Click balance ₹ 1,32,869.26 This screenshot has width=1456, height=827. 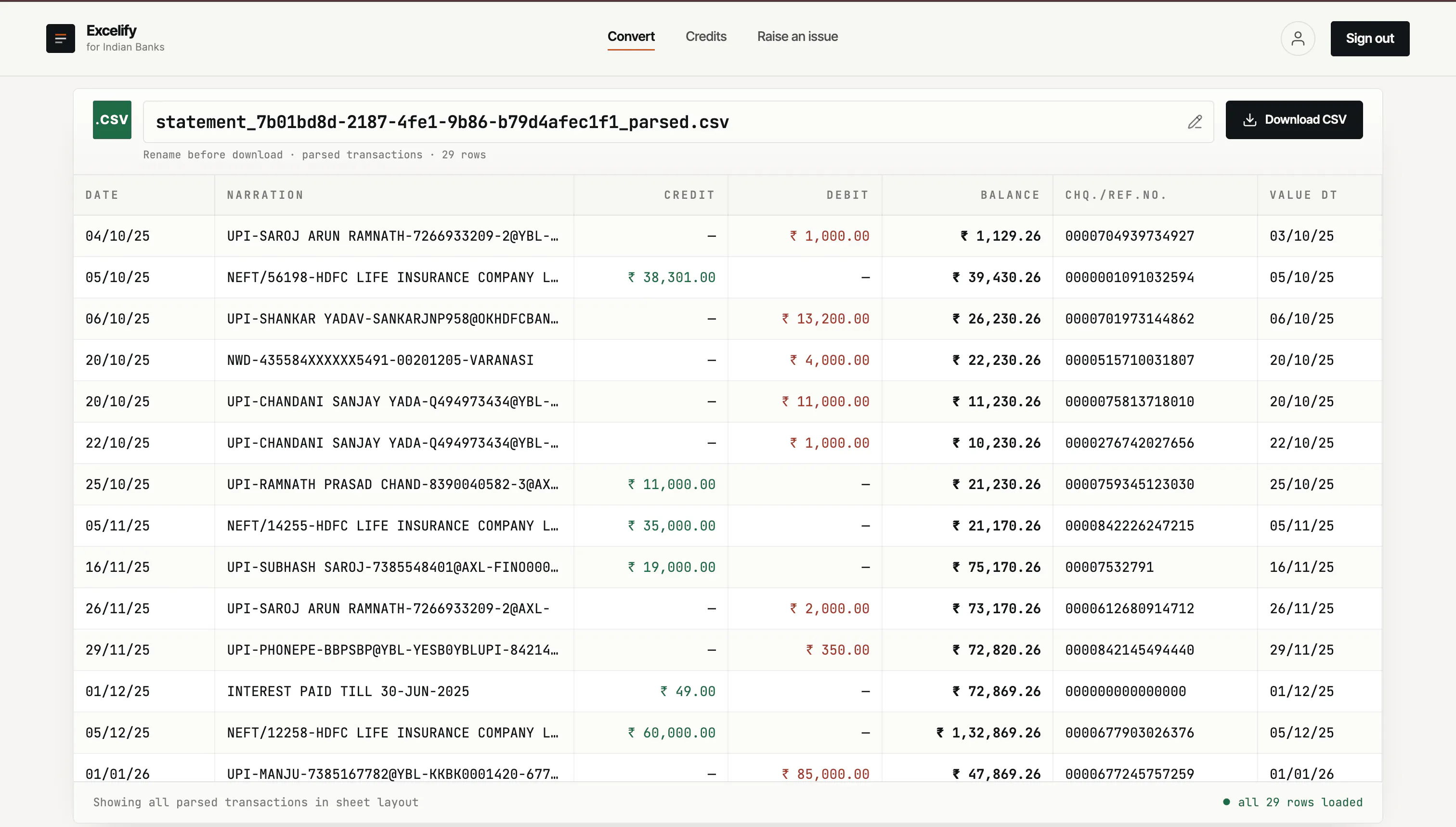(x=988, y=733)
